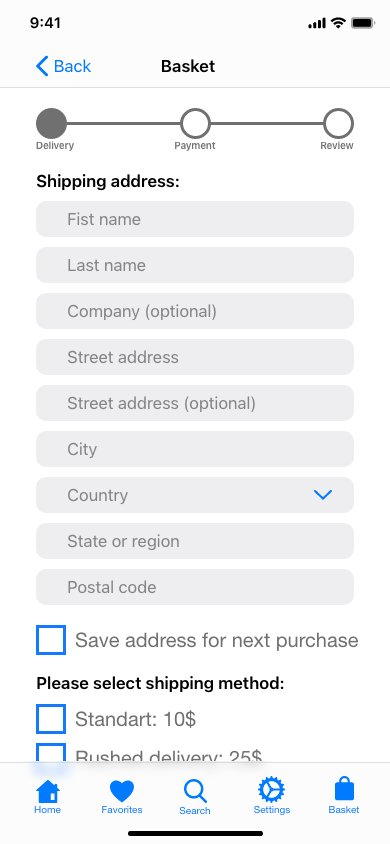390x844 pixels.
Task: Tap the blue back chevron icon
Action: point(42,66)
